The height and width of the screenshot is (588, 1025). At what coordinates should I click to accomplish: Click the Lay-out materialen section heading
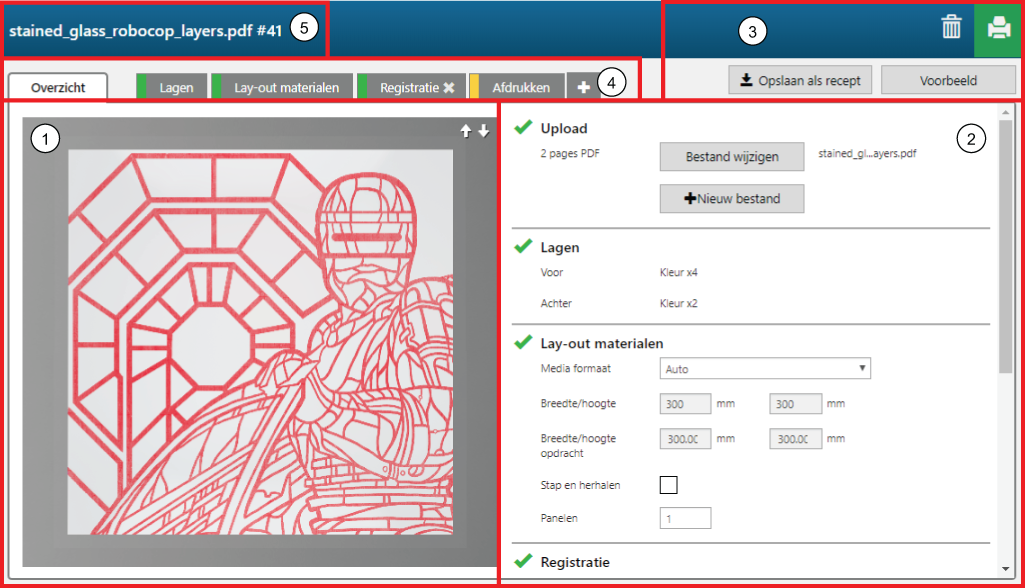click(601, 343)
